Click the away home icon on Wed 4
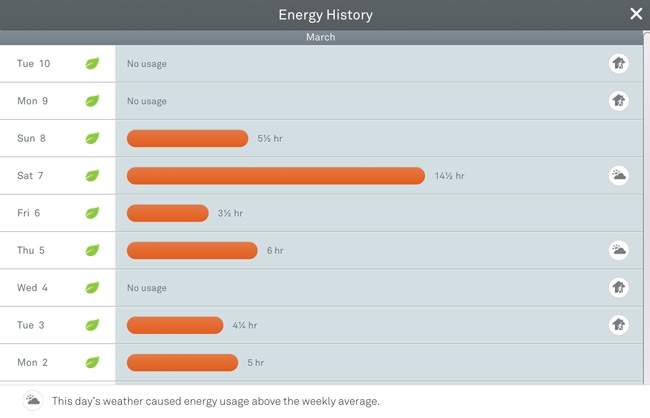 tap(619, 288)
